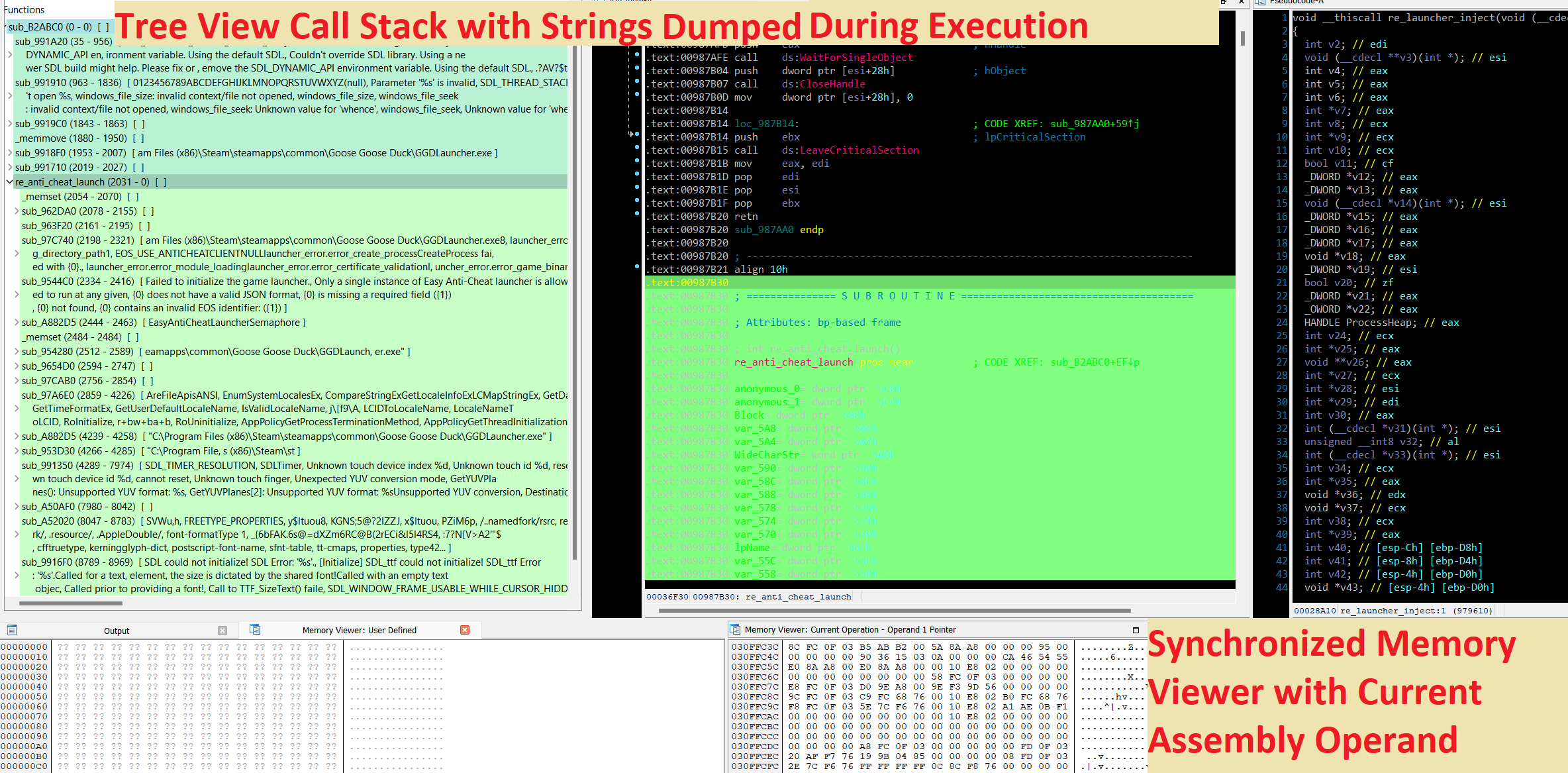Expand sub_A882D5 EasyAntiCheatLauncherSemaphore node

[x=17, y=323]
